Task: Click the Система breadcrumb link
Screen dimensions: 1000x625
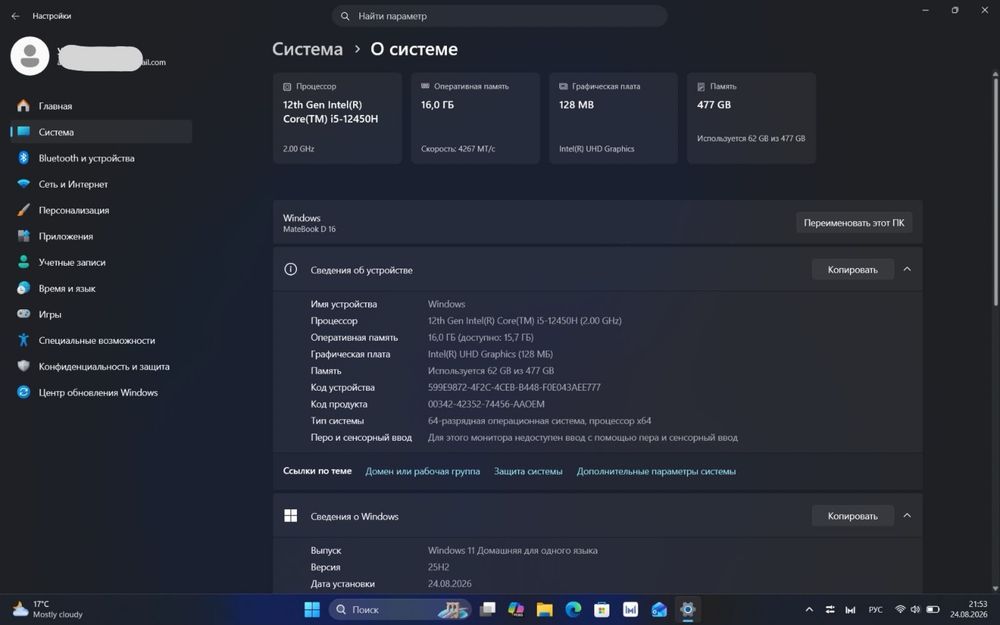Action: point(307,49)
